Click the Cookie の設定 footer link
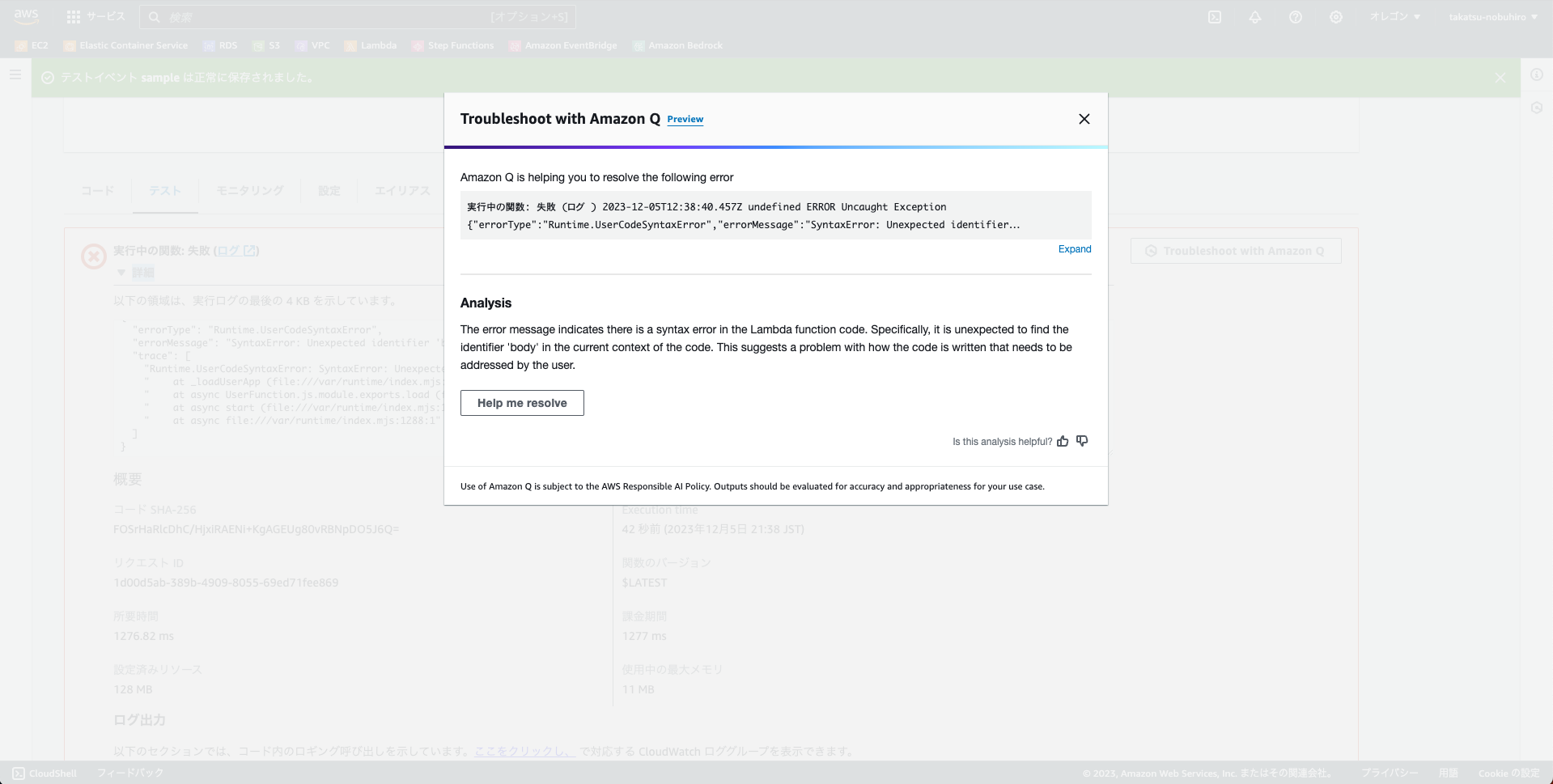Viewport: 1553px width, 784px height. [1509, 773]
